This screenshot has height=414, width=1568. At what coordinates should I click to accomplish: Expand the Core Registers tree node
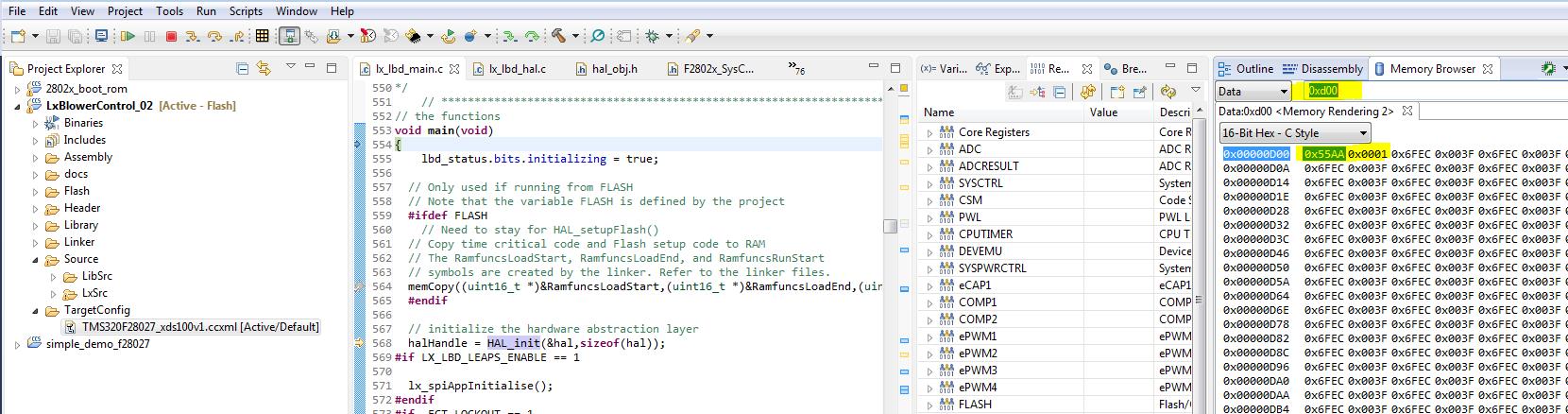929,132
